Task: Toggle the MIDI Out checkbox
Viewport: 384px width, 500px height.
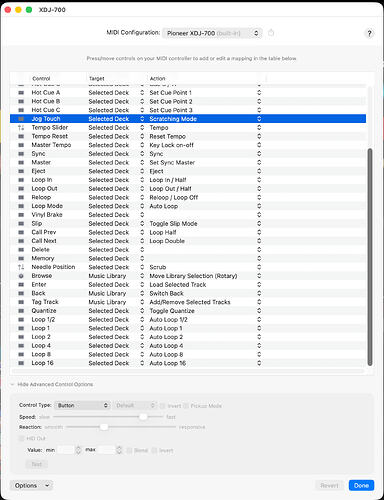Action: pos(21,438)
